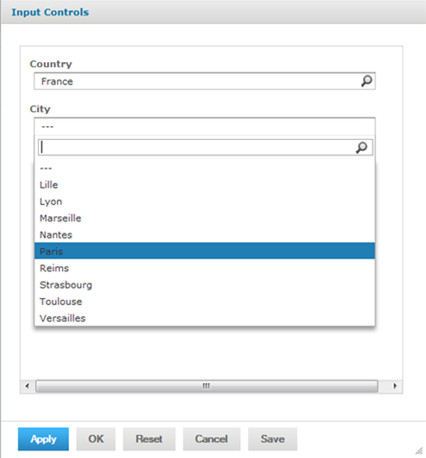Click the Country field label
The width and height of the screenshot is (426, 458).
click(x=51, y=64)
